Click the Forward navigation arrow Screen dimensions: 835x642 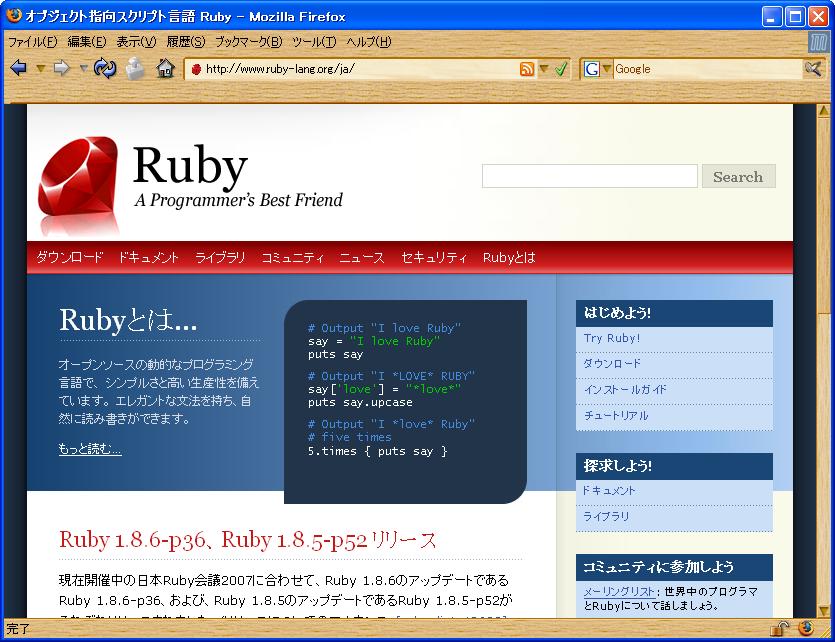(61, 69)
